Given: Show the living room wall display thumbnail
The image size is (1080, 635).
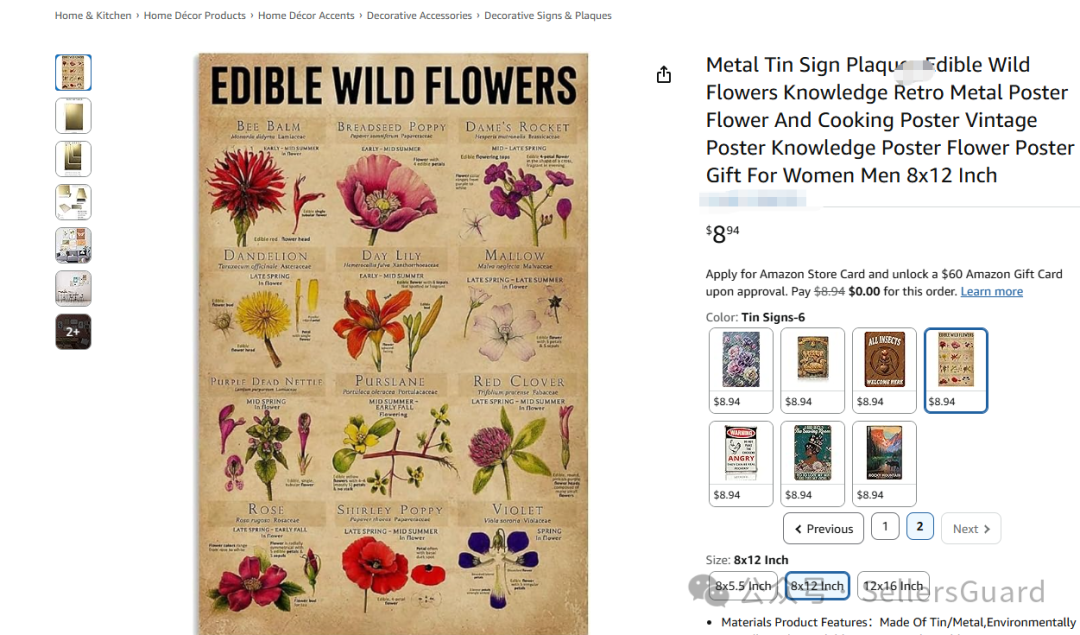Looking at the screenshot, I should coord(73,245).
